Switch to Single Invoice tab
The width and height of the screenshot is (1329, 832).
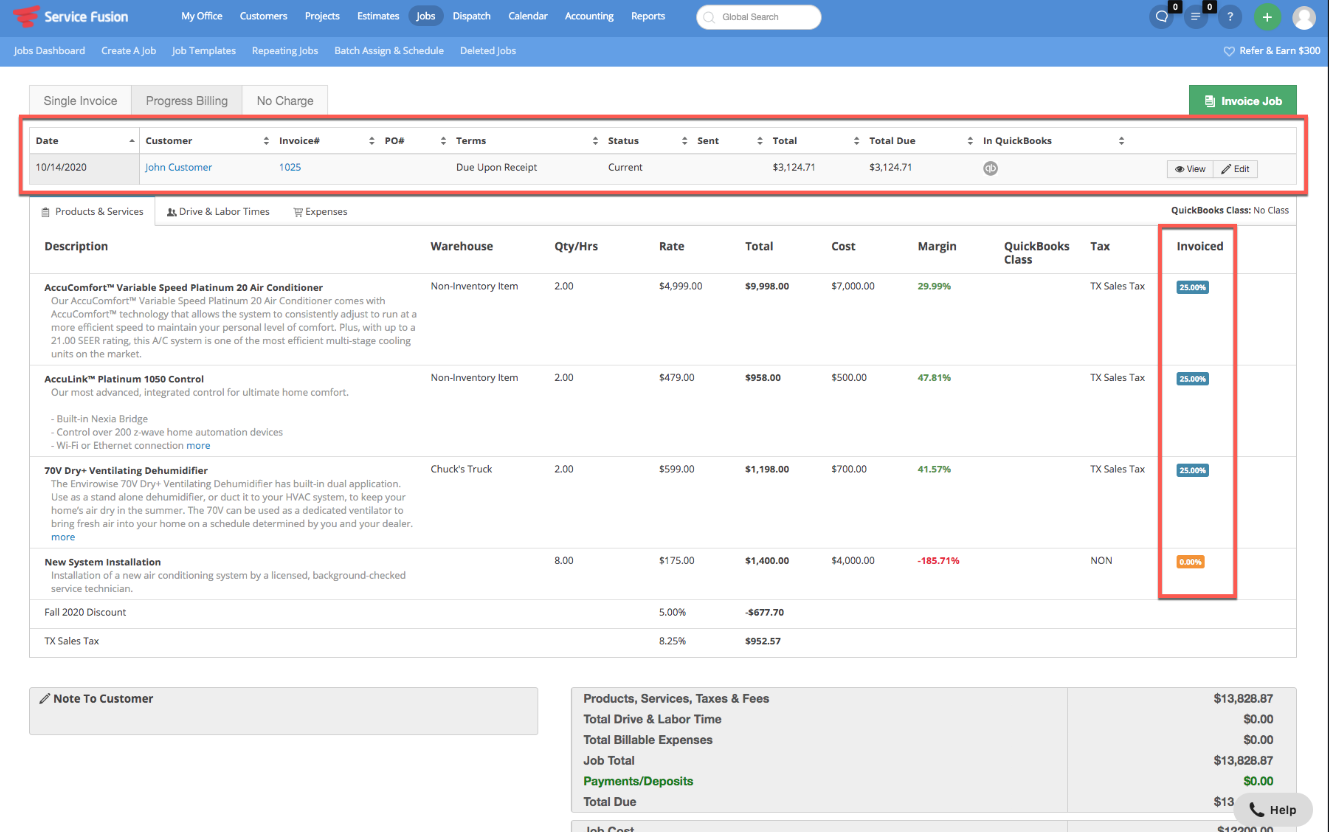(x=80, y=101)
